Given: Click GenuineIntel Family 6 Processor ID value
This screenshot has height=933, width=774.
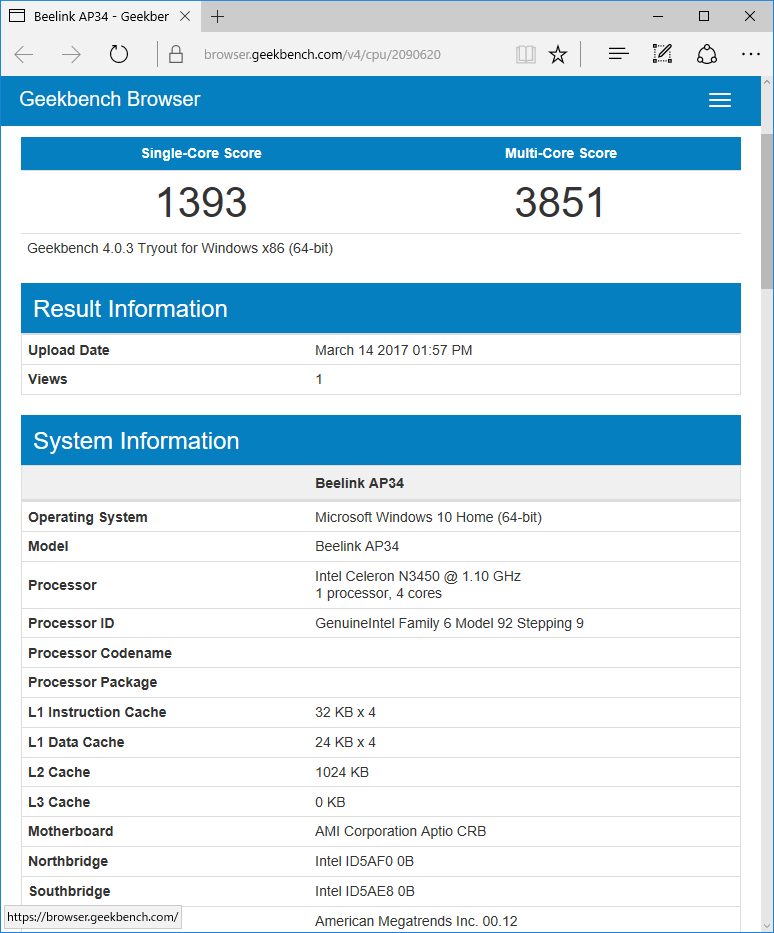Looking at the screenshot, I should click(x=449, y=623).
